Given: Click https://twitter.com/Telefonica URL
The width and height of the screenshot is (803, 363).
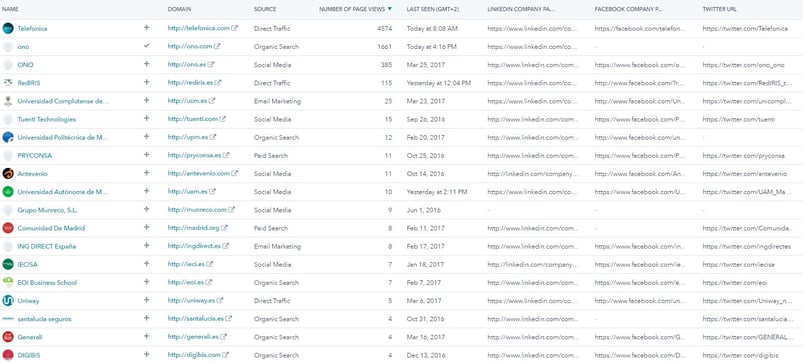Looking at the screenshot, I should click(745, 29).
